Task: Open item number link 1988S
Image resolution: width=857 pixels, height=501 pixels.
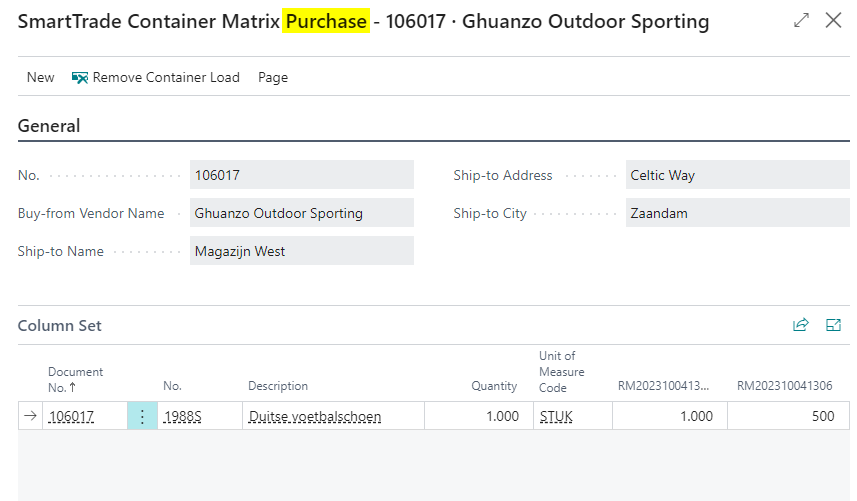Action: (183, 416)
